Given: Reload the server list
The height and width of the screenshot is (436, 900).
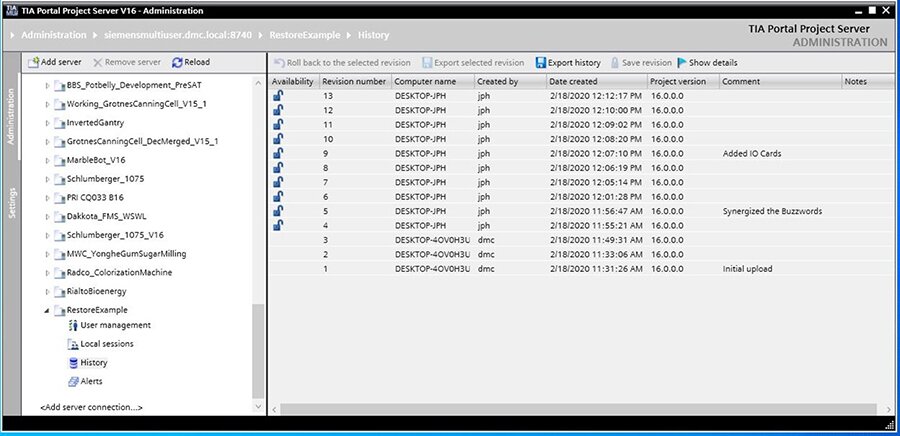Looking at the screenshot, I should [x=191, y=62].
